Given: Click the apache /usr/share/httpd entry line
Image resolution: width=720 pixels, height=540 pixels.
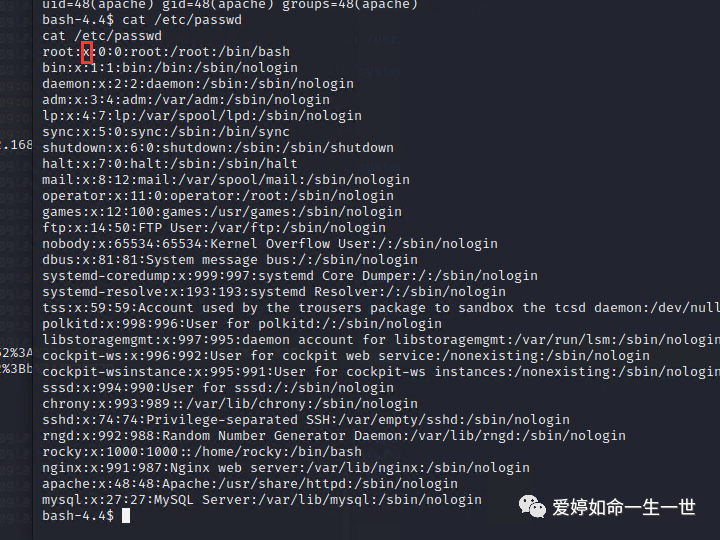Looking at the screenshot, I should pyautogui.click(x=250, y=484).
